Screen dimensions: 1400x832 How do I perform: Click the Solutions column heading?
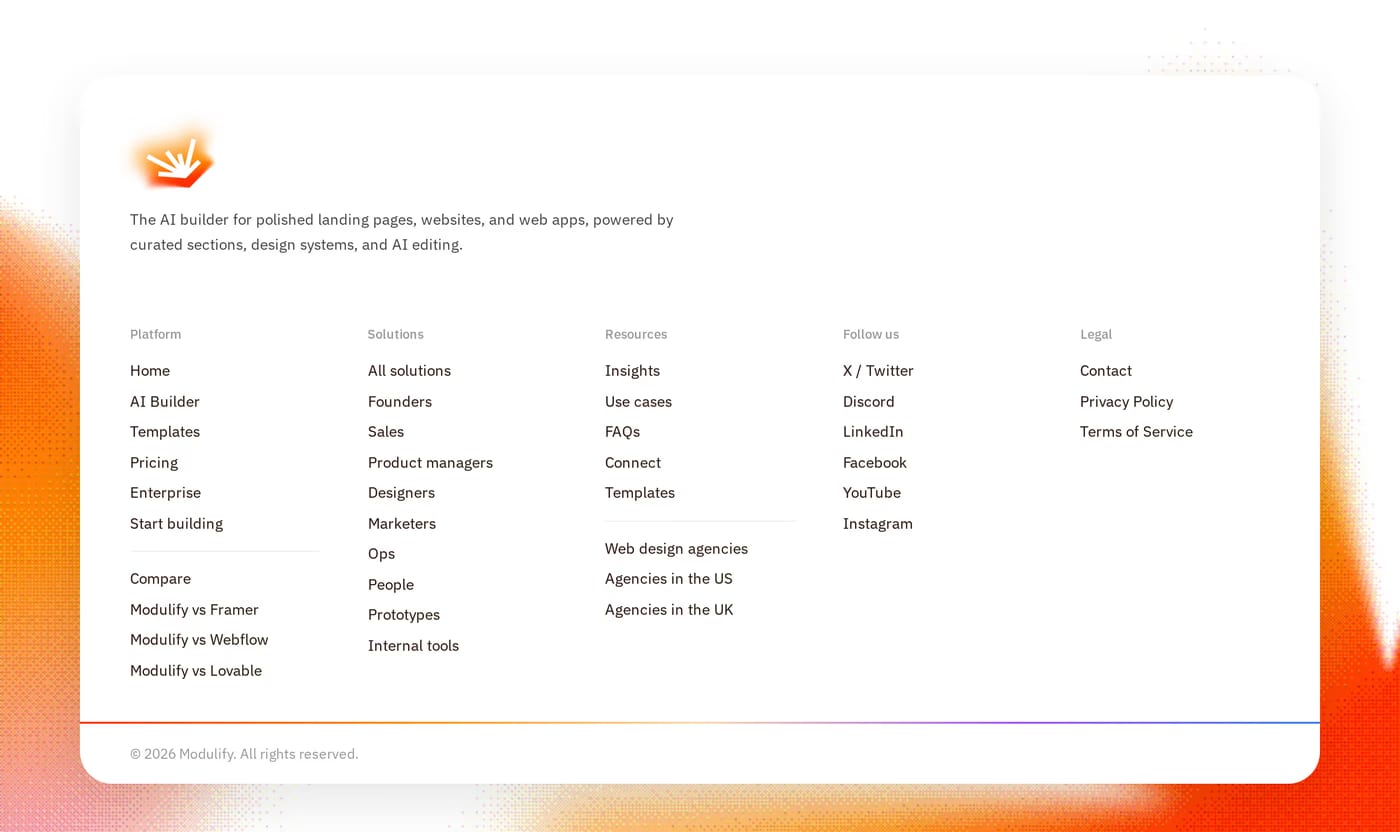396,334
